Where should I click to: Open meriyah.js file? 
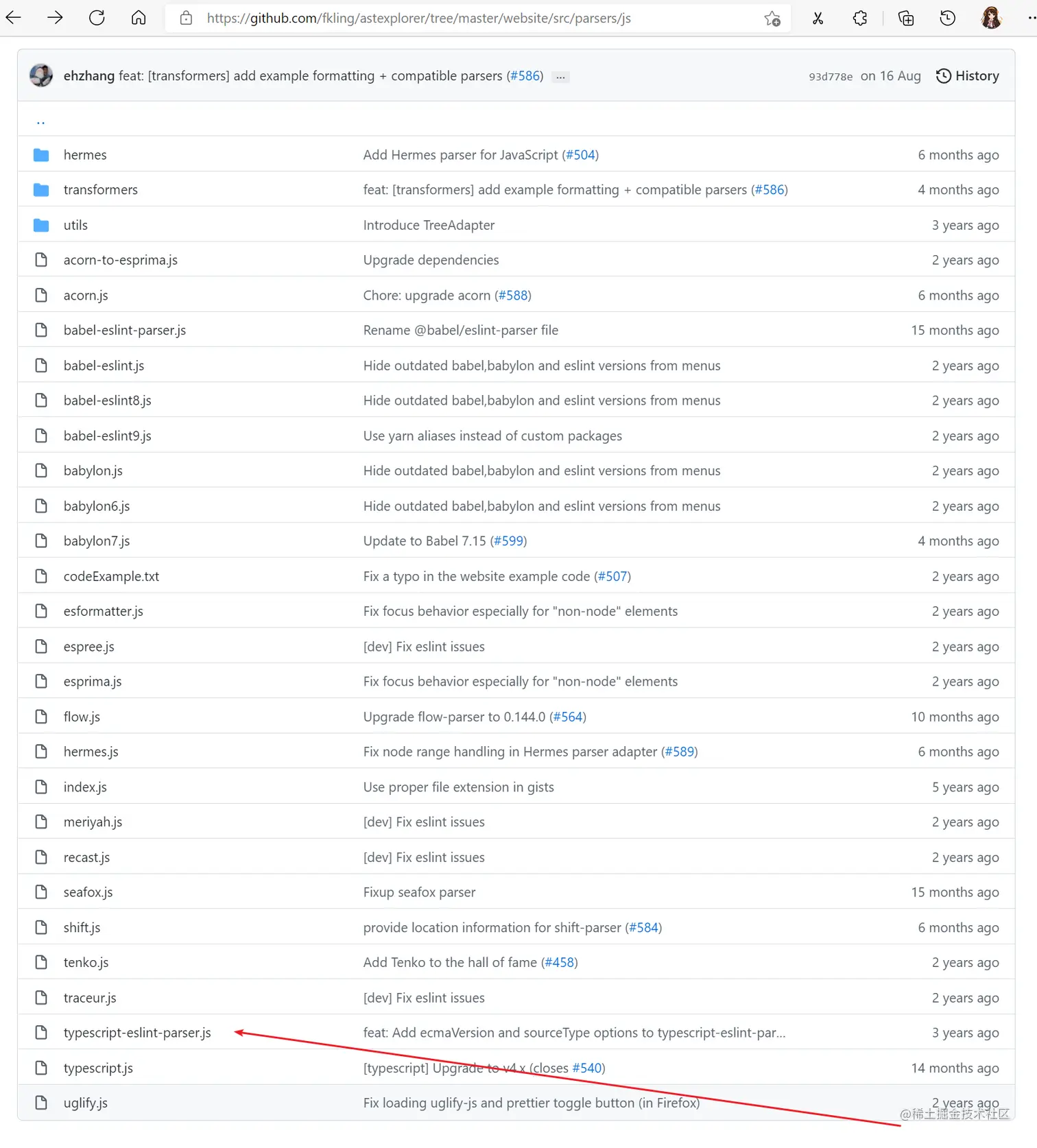93,822
